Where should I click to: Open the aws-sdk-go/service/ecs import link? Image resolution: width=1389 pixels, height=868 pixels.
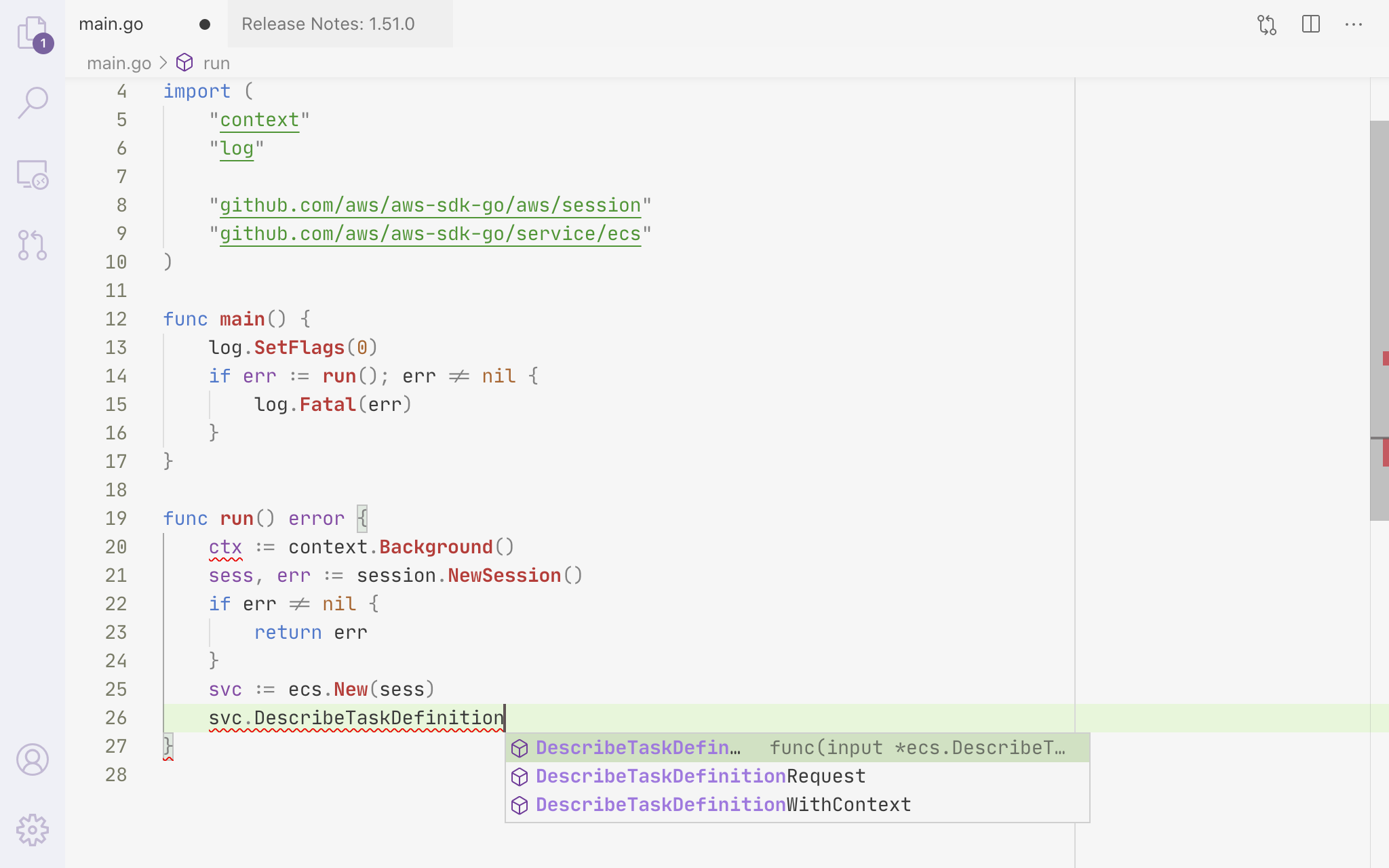point(430,234)
